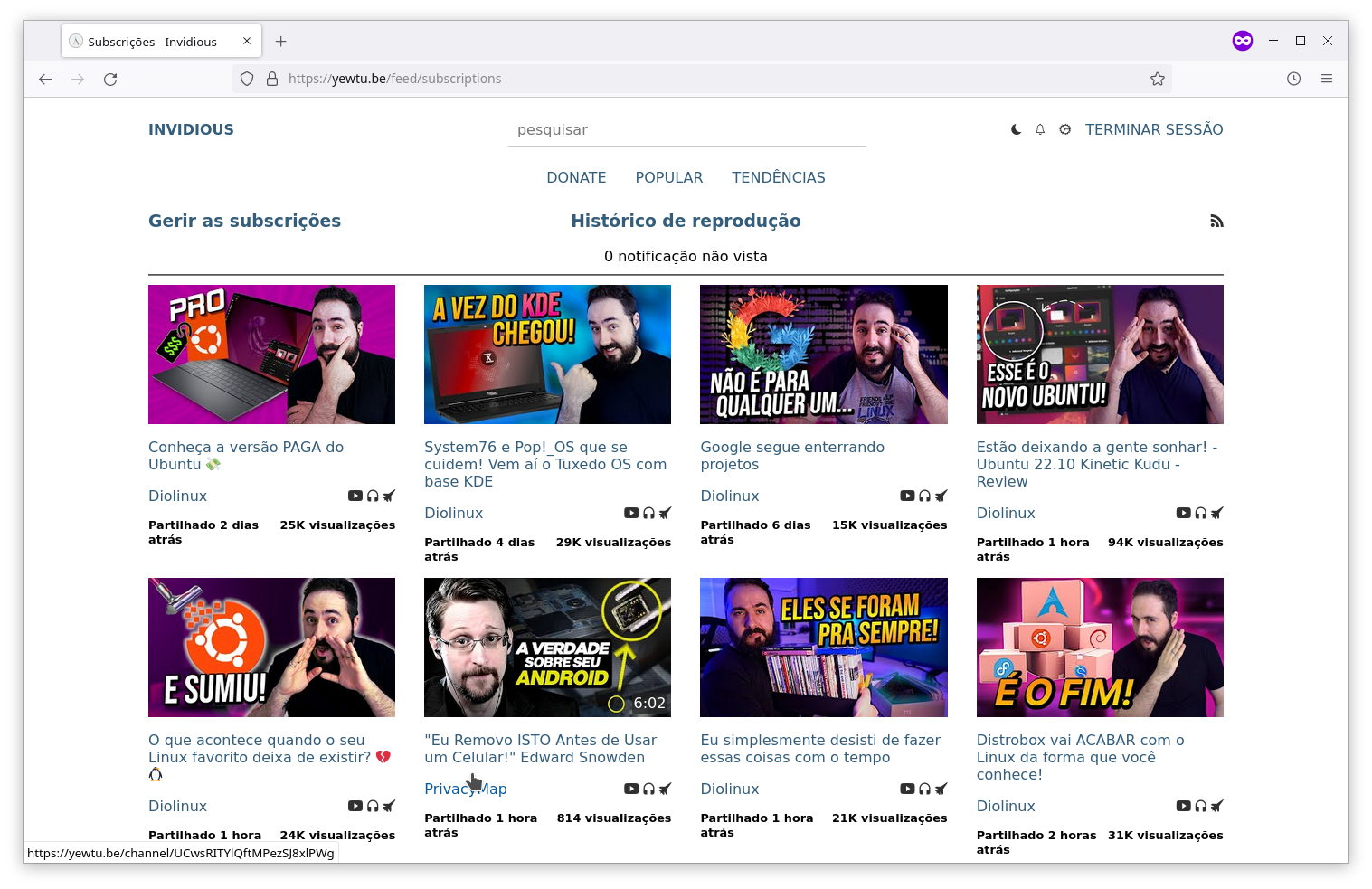
Task: Switch to listen-only for Distrobox vai ACABAR video
Action: coord(1200,806)
